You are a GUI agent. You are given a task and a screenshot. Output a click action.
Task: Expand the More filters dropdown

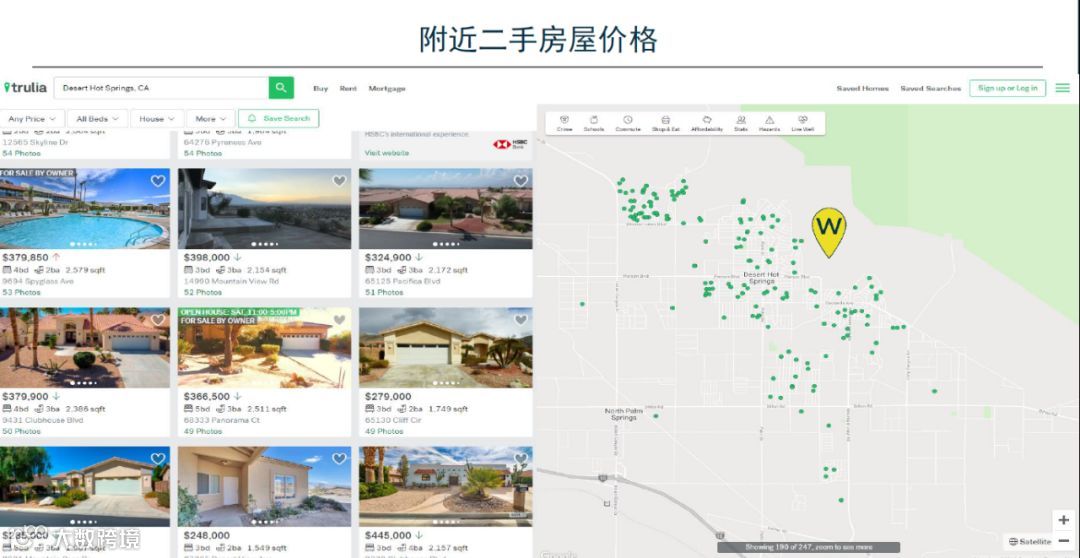(x=210, y=118)
